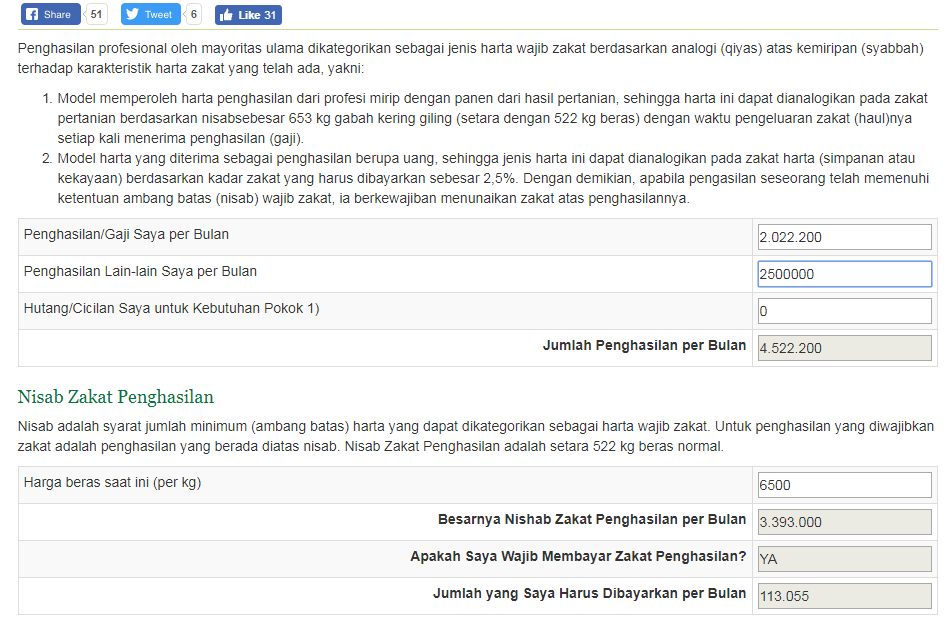Viewport: 949px width, 625px height.
Task: Select the Jumlah yang Harus Dibayarkan result field
Action: pyautogui.click(x=844, y=596)
